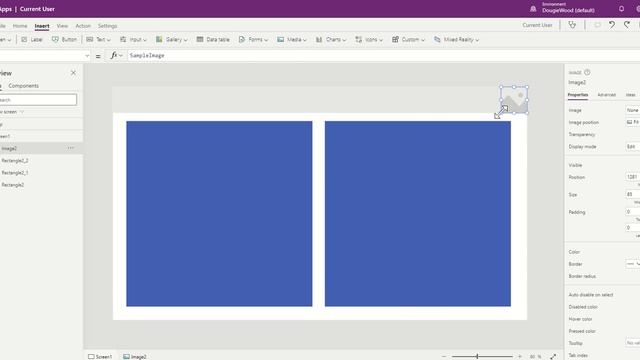Click the zoom out minus button
The image size is (640, 360).
tap(444, 356)
